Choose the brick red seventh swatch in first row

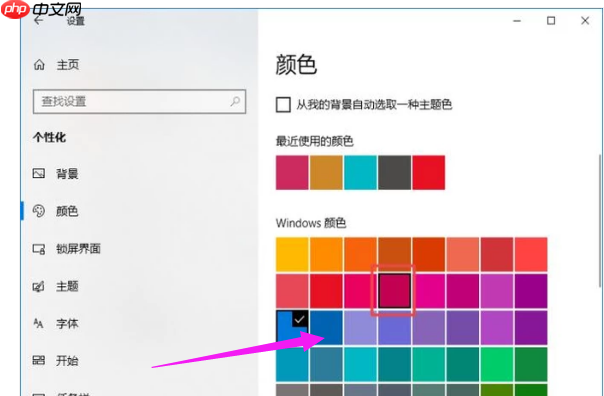coord(497,255)
